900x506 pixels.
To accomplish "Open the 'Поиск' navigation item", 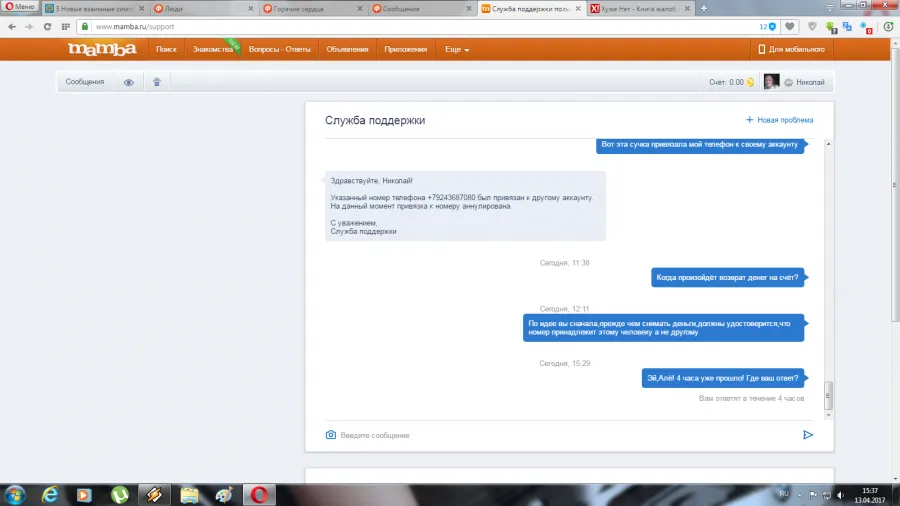I will click(166, 49).
